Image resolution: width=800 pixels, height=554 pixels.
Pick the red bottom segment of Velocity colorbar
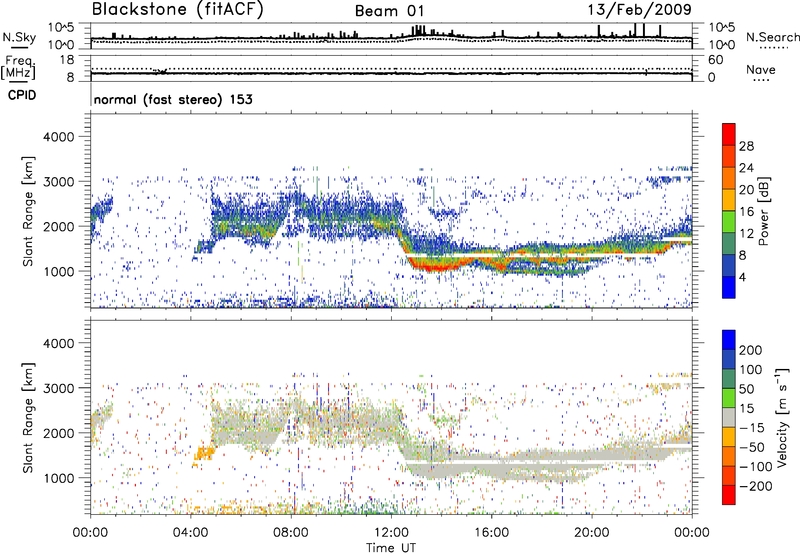(x=729, y=495)
